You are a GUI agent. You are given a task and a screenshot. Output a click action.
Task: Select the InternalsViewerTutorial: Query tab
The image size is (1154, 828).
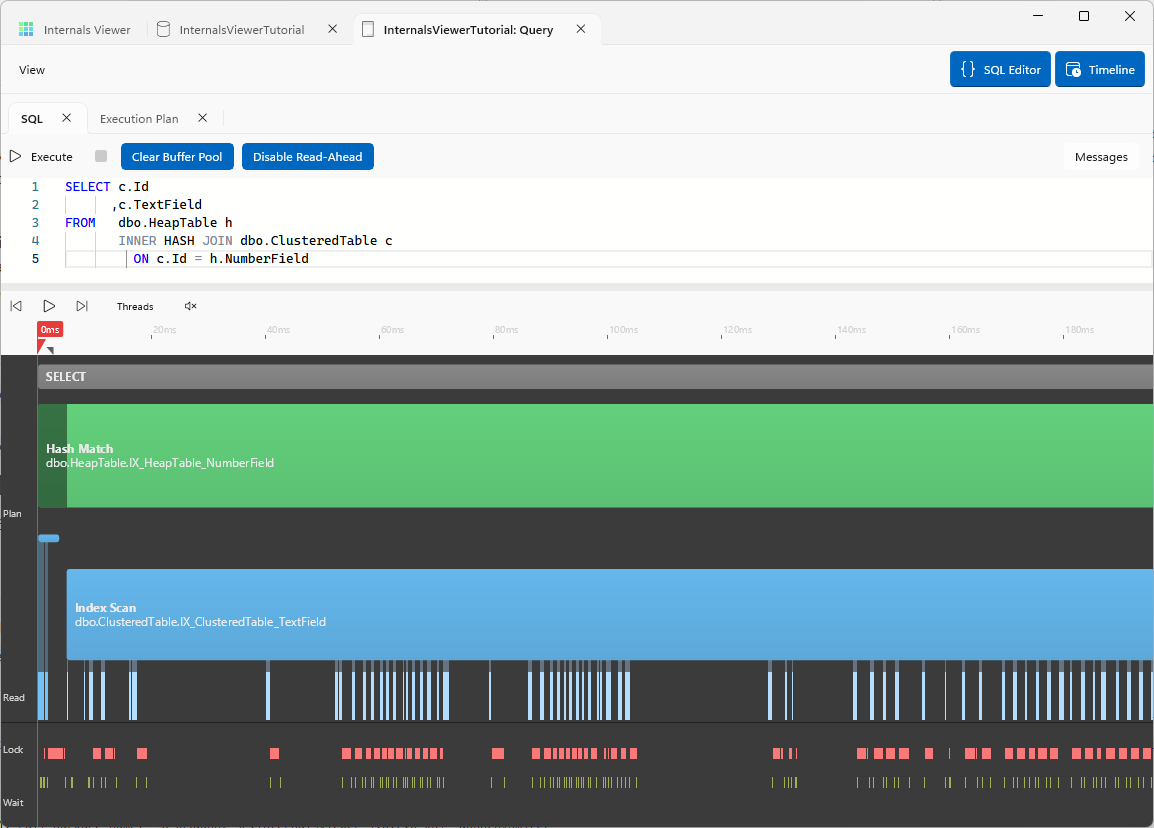click(468, 29)
